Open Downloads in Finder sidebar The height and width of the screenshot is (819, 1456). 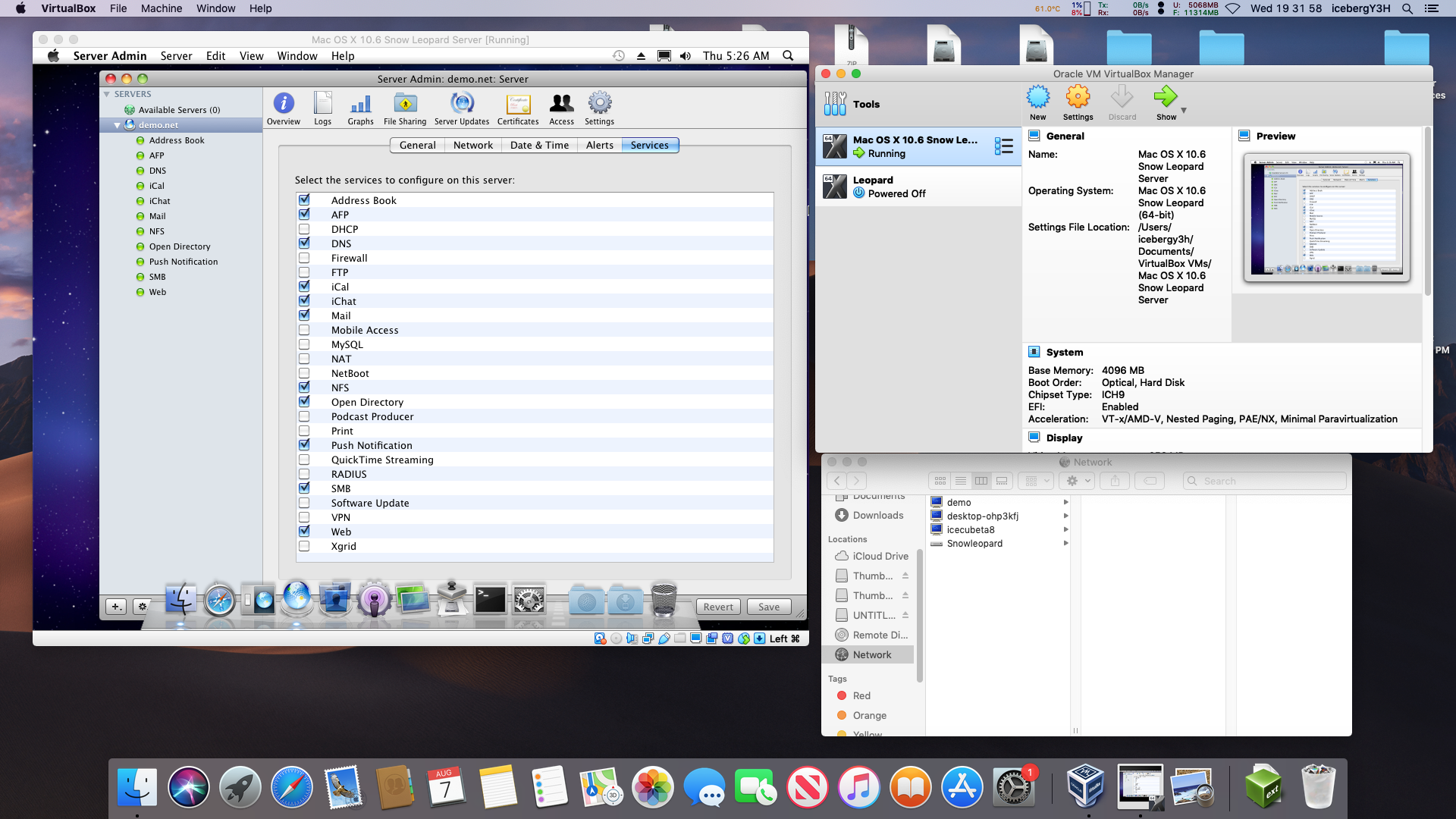pyautogui.click(x=878, y=515)
